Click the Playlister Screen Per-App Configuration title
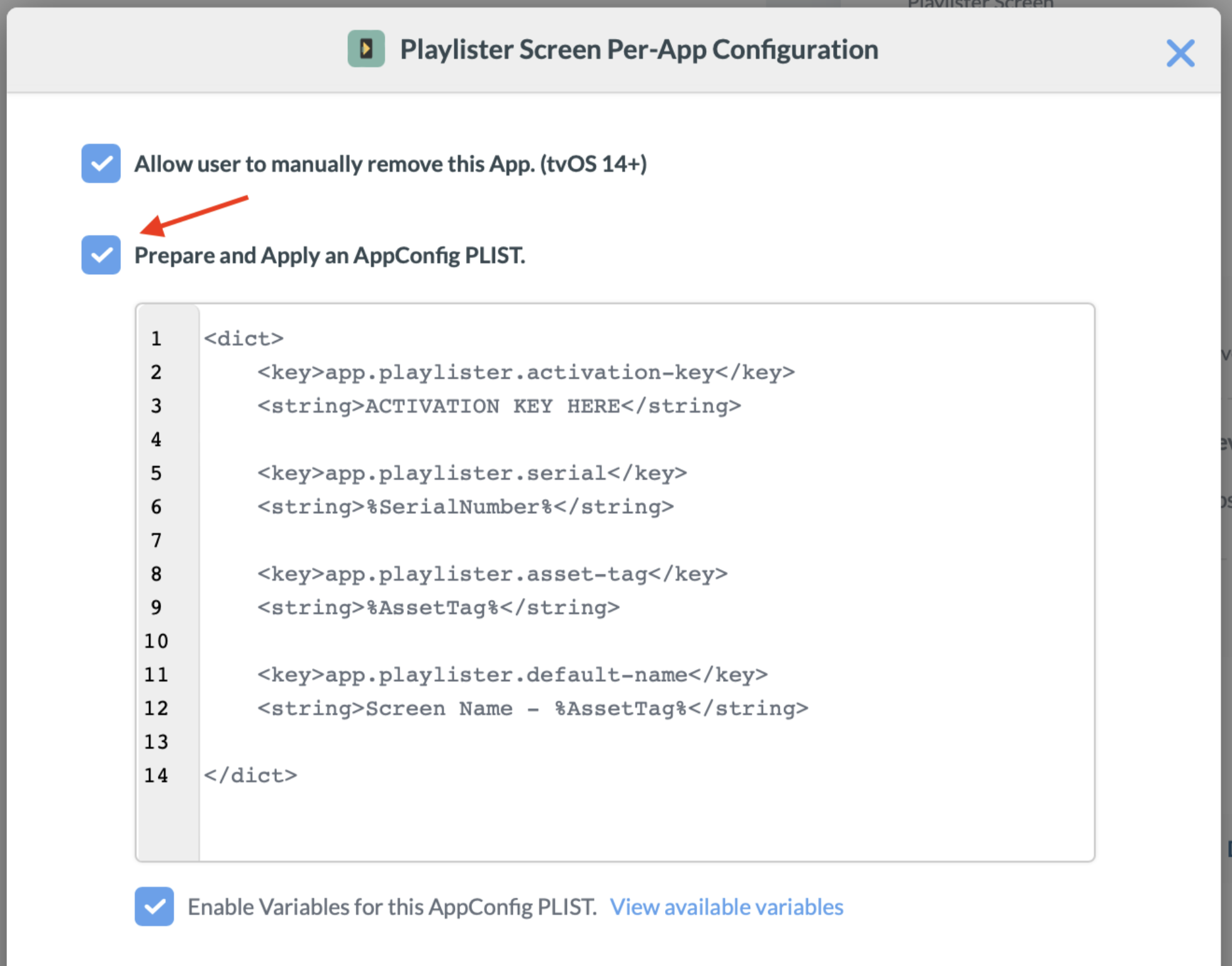Screen dimensions: 1232x966 [x=639, y=50]
